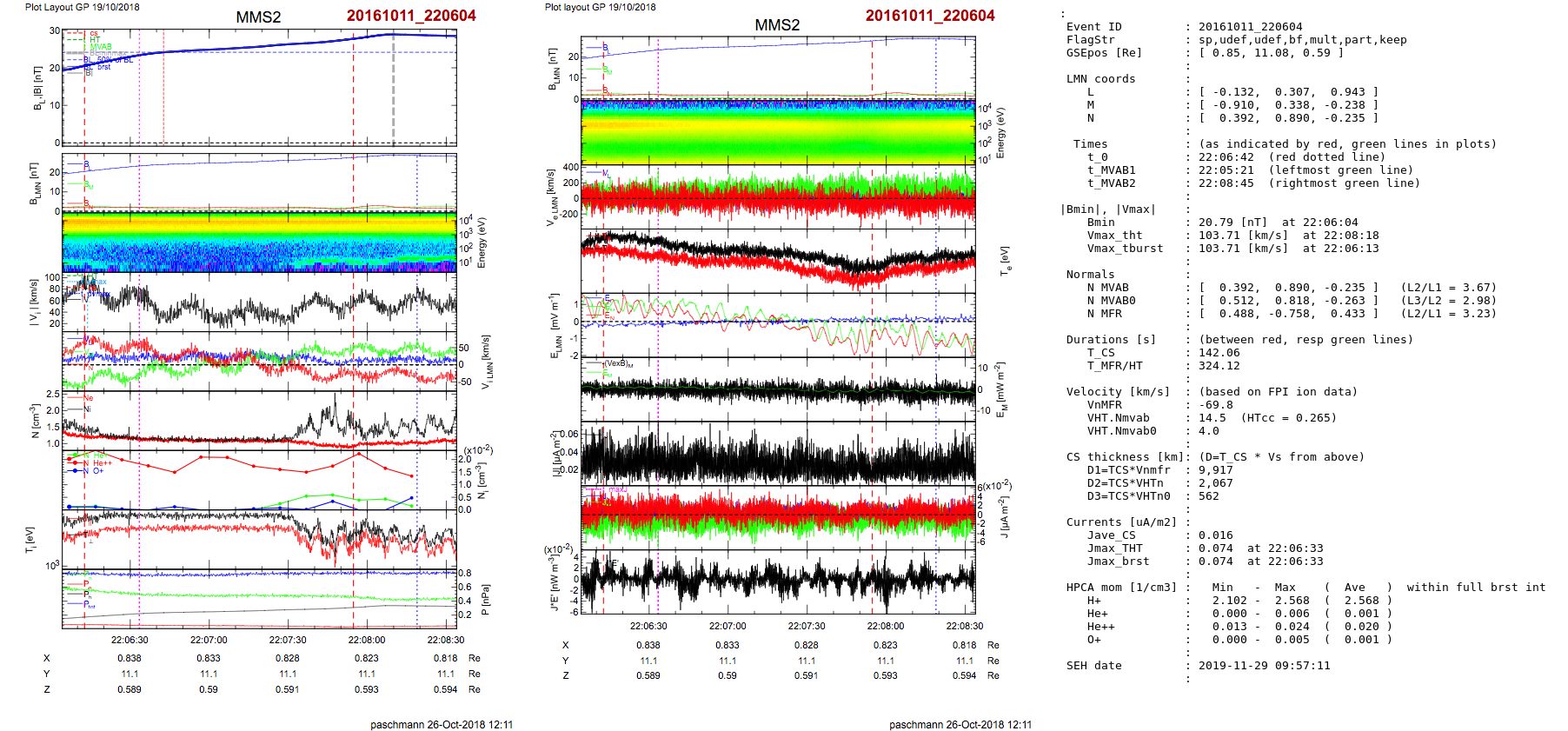Click the 'Plot layout GP 19/10/2018' label above the right plot
This screenshot has width=1568, height=731.
pyautogui.click(x=600, y=7)
